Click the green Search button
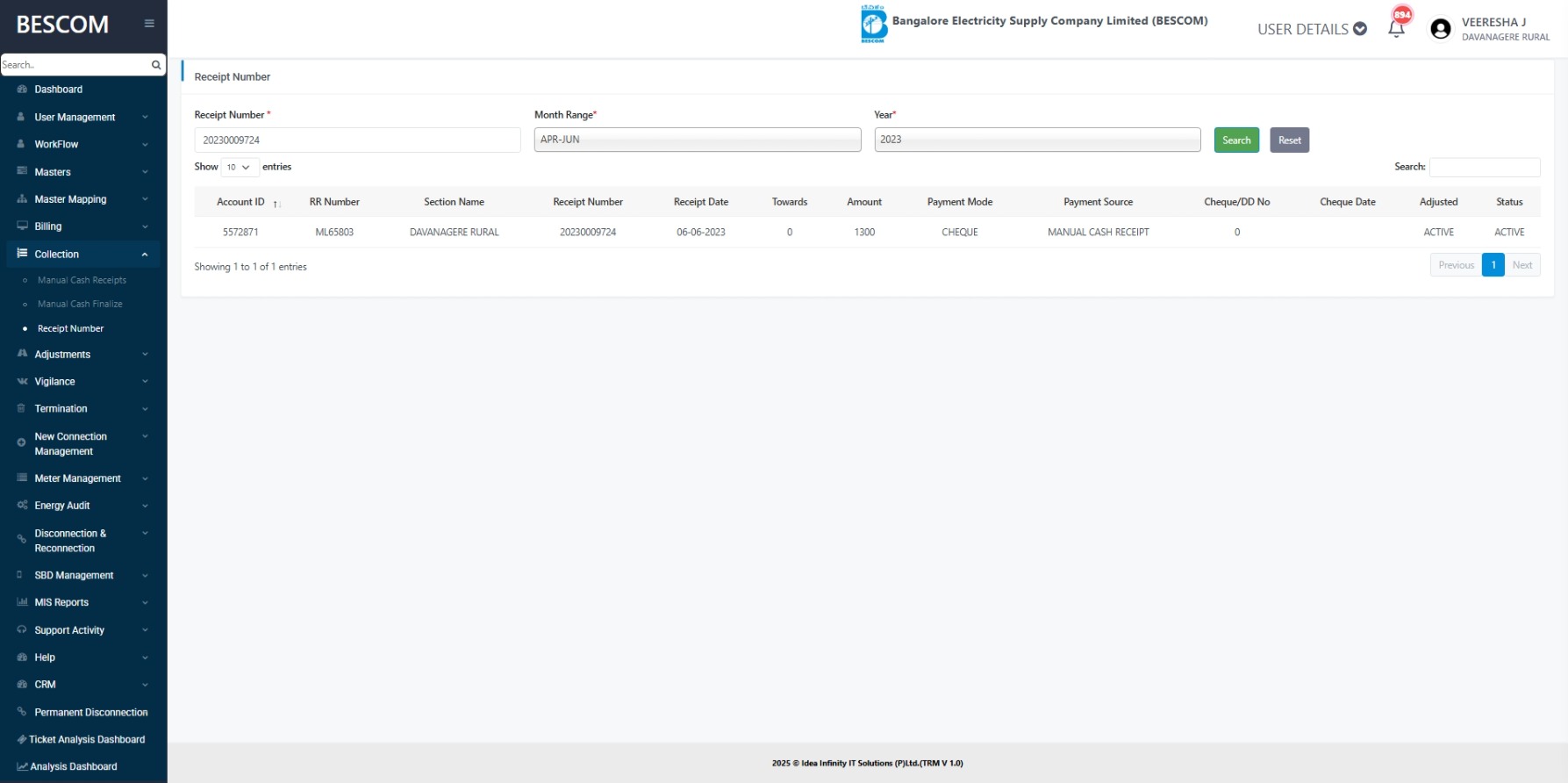The image size is (1568, 783). coord(1236,140)
